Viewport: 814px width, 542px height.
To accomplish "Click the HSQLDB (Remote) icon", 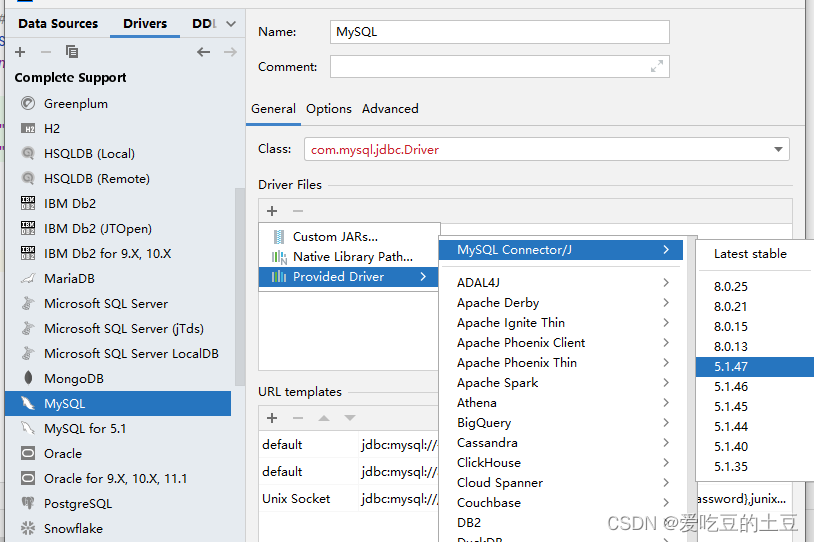I will point(28,178).
